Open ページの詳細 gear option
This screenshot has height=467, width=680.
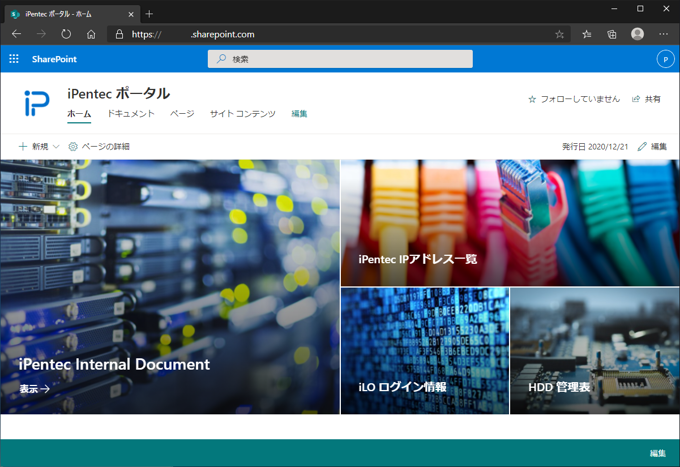(x=99, y=147)
